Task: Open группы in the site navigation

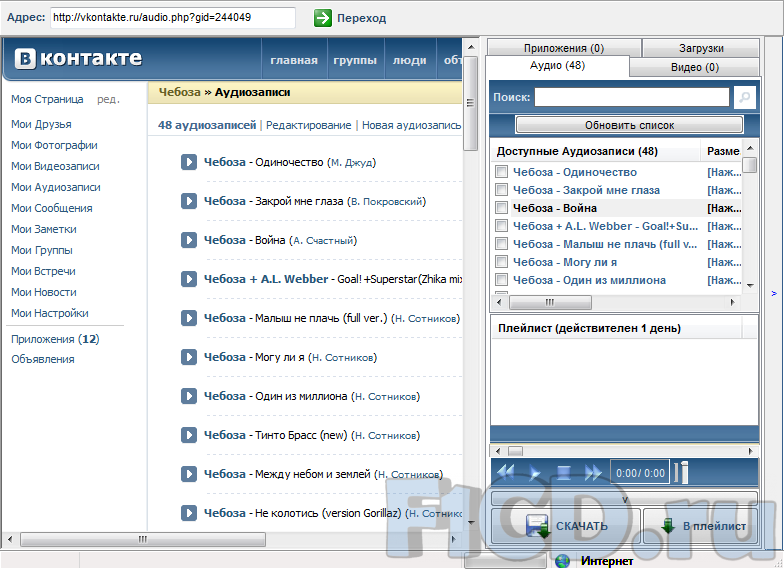Action: (x=355, y=60)
